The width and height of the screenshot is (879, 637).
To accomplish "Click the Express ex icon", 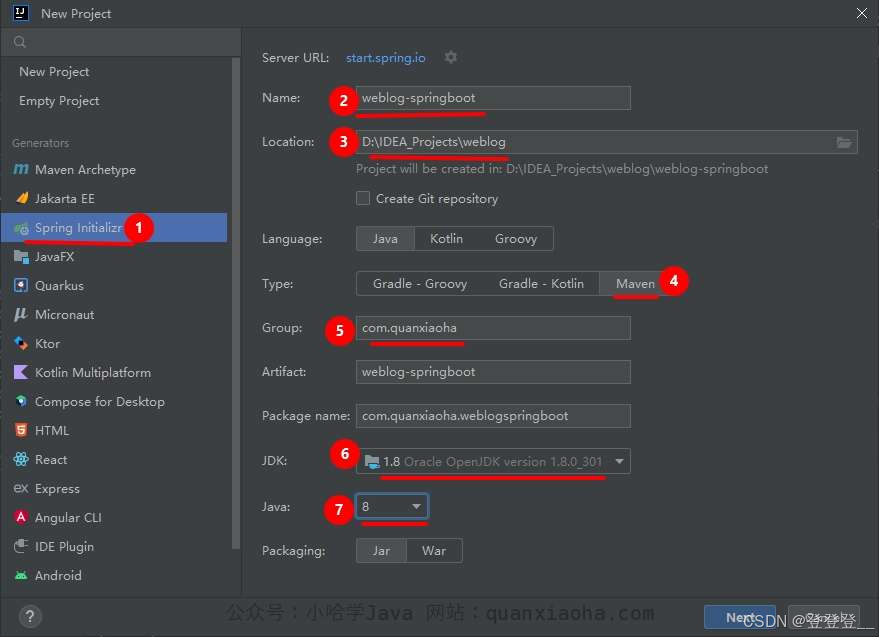I will [x=21, y=488].
